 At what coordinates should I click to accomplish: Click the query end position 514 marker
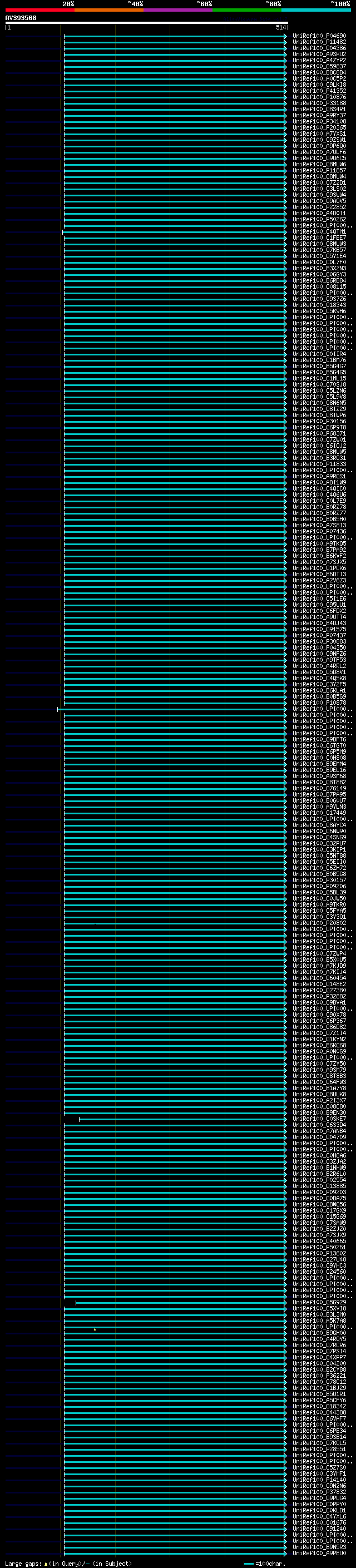(281, 27)
